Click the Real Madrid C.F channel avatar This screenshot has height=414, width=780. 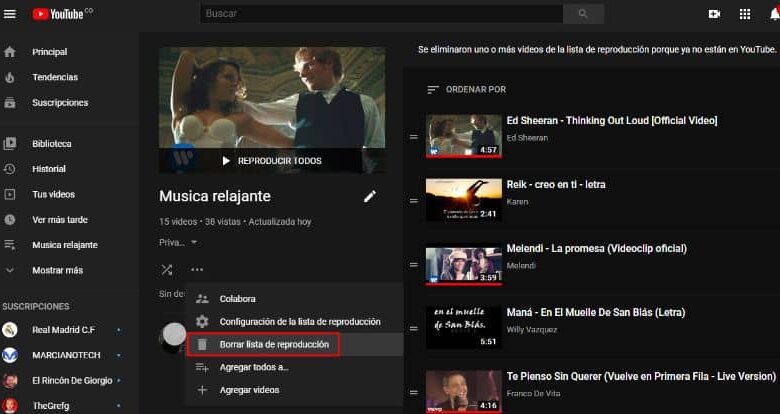(10, 330)
